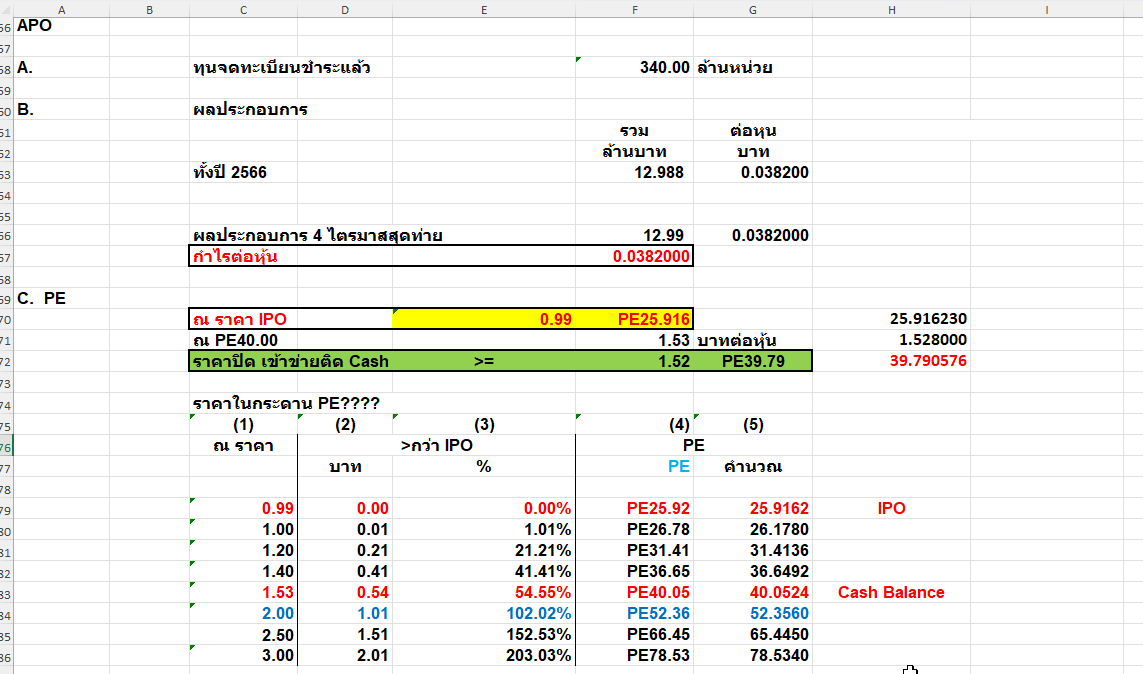The height and width of the screenshot is (674, 1143).
Task: Select cell with value 340.00
Action: [x=635, y=68]
